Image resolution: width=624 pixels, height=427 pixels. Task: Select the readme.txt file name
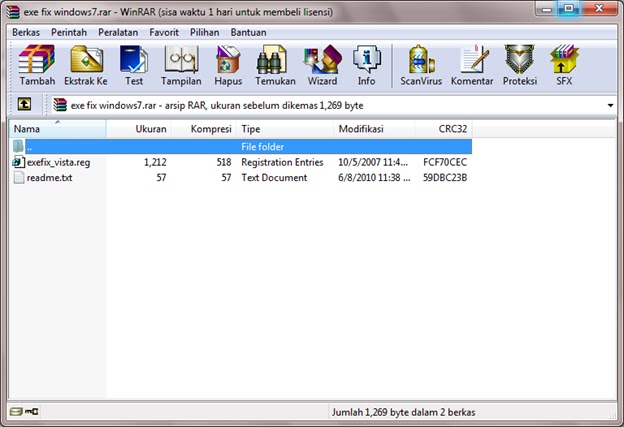[49, 177]
